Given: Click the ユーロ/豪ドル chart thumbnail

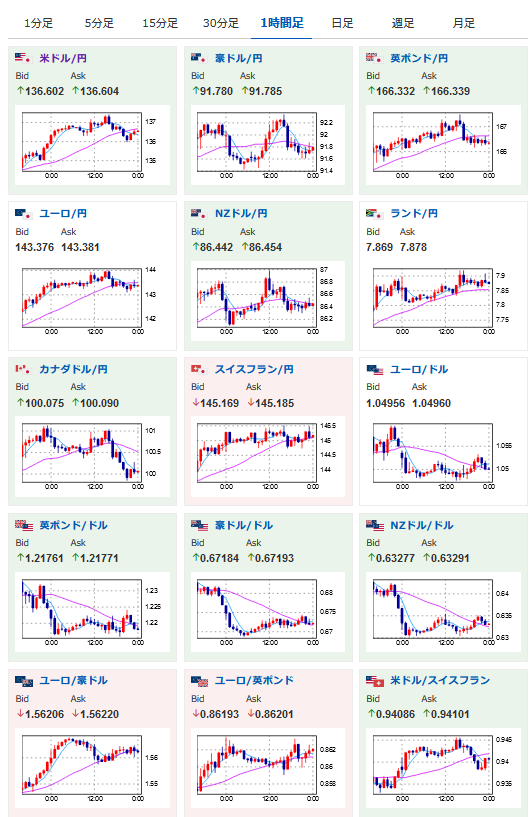Looking at the screenshot, I should (92, 768).
